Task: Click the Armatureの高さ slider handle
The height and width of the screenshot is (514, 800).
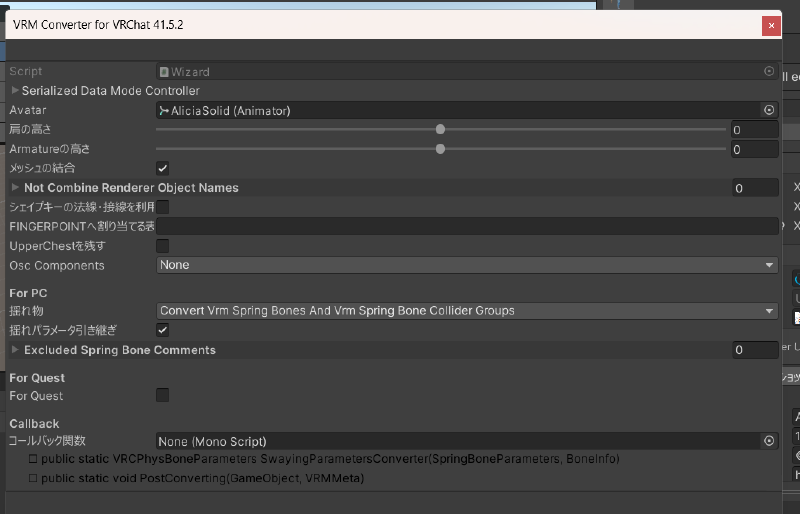Action: click(440, 149)
